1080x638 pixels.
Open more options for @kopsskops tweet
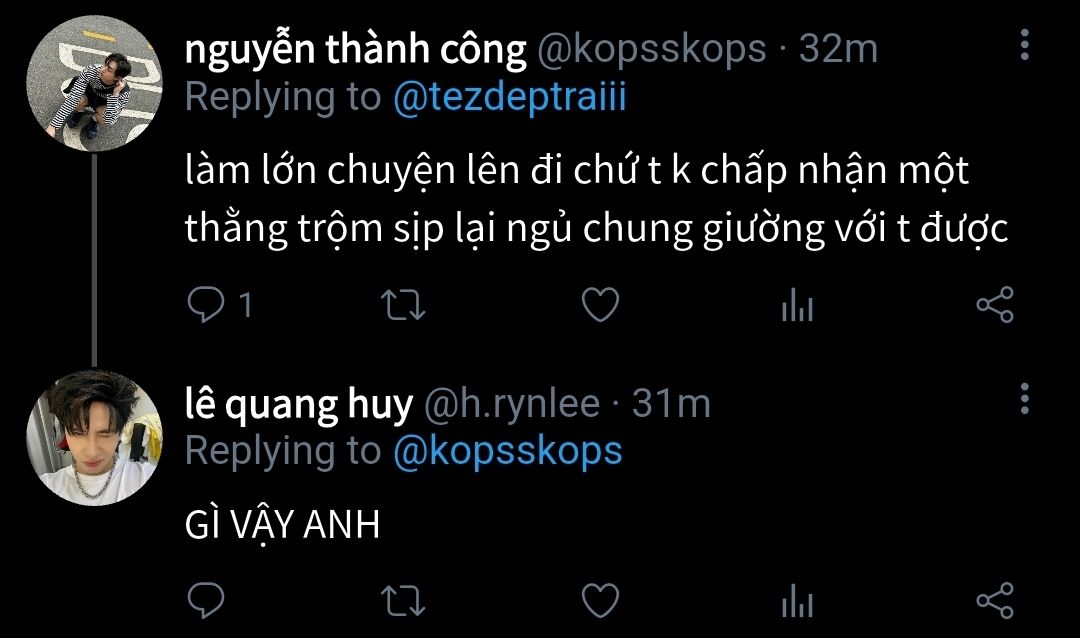pyautogui.click(x=1025, y=45)
